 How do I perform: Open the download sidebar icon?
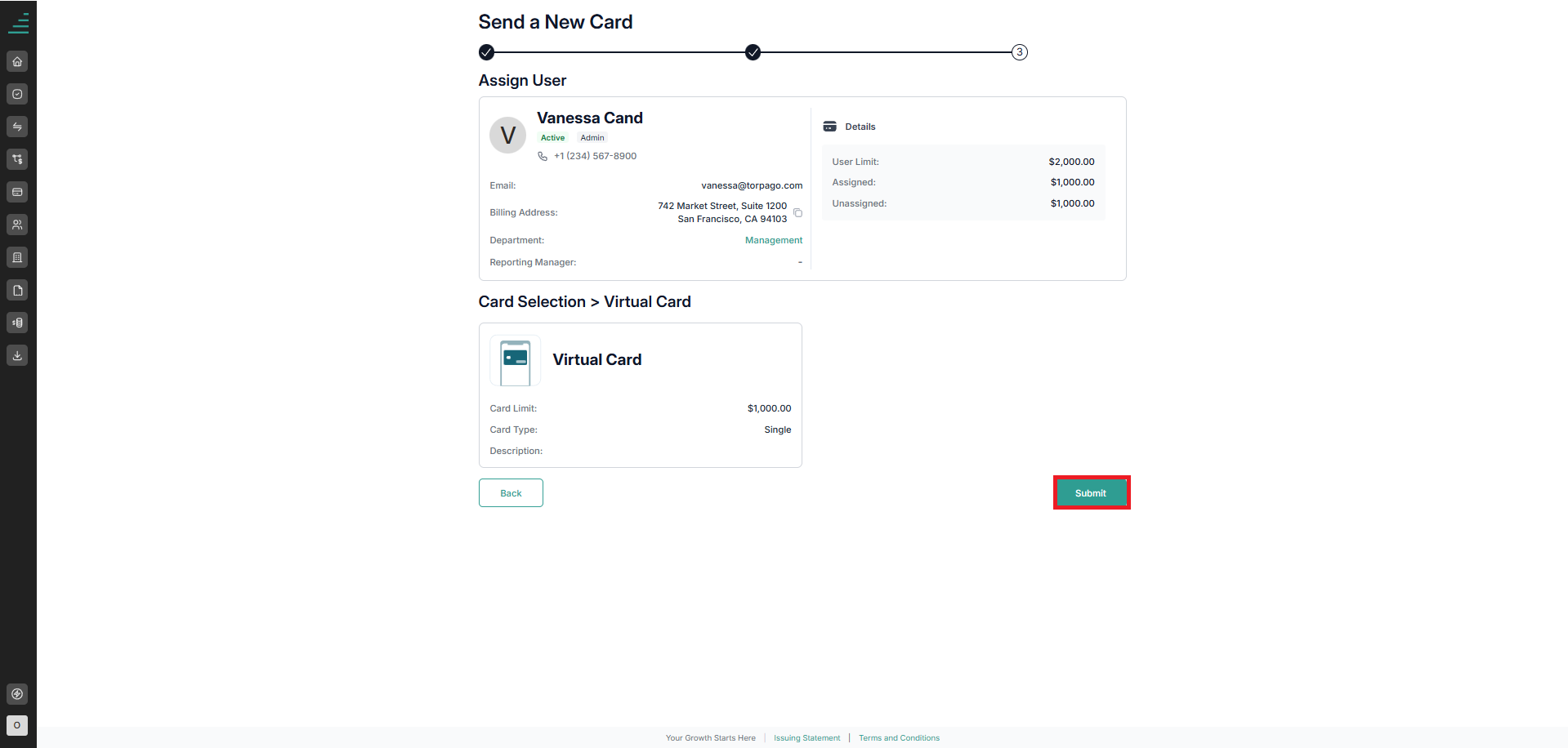[17, 355]
